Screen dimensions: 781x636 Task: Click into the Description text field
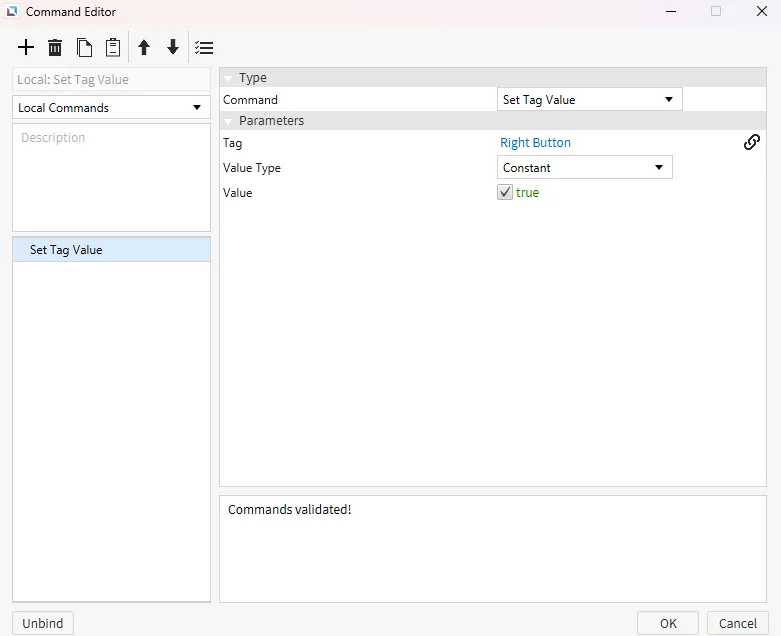(x=111, y=178)
